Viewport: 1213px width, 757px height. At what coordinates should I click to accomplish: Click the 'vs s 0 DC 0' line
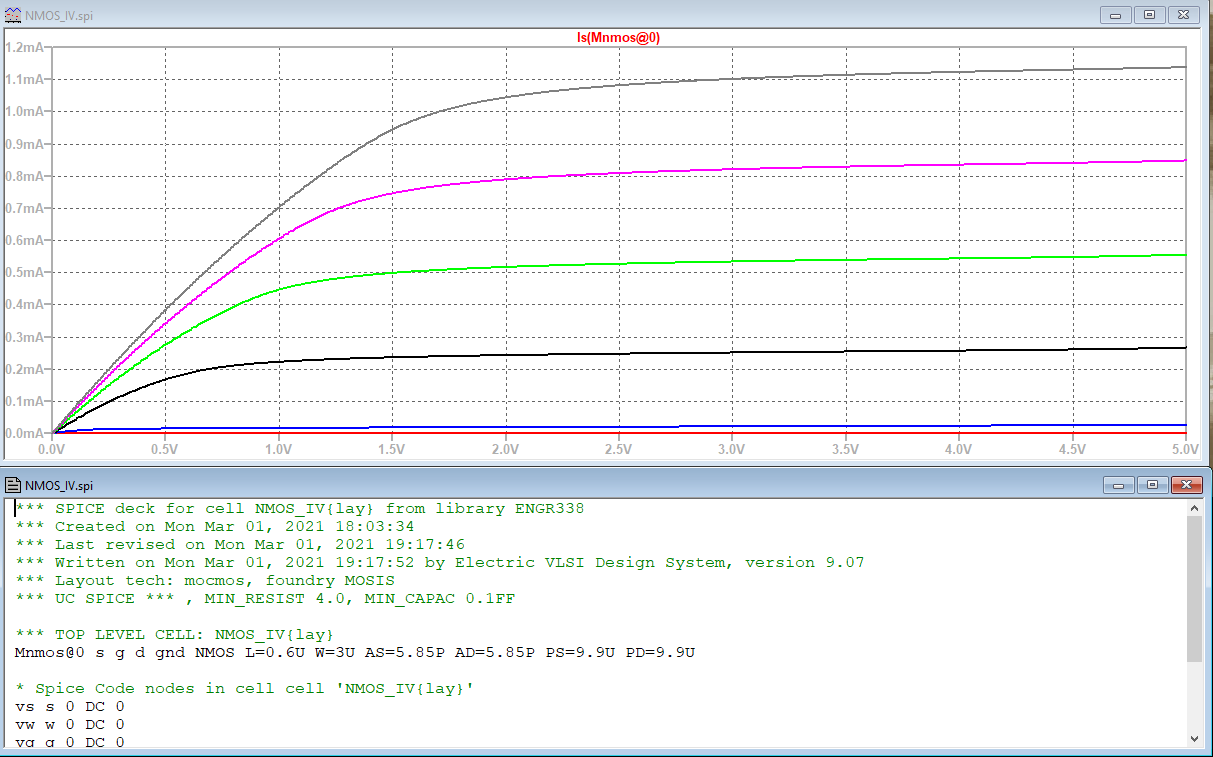coord(70,706)
